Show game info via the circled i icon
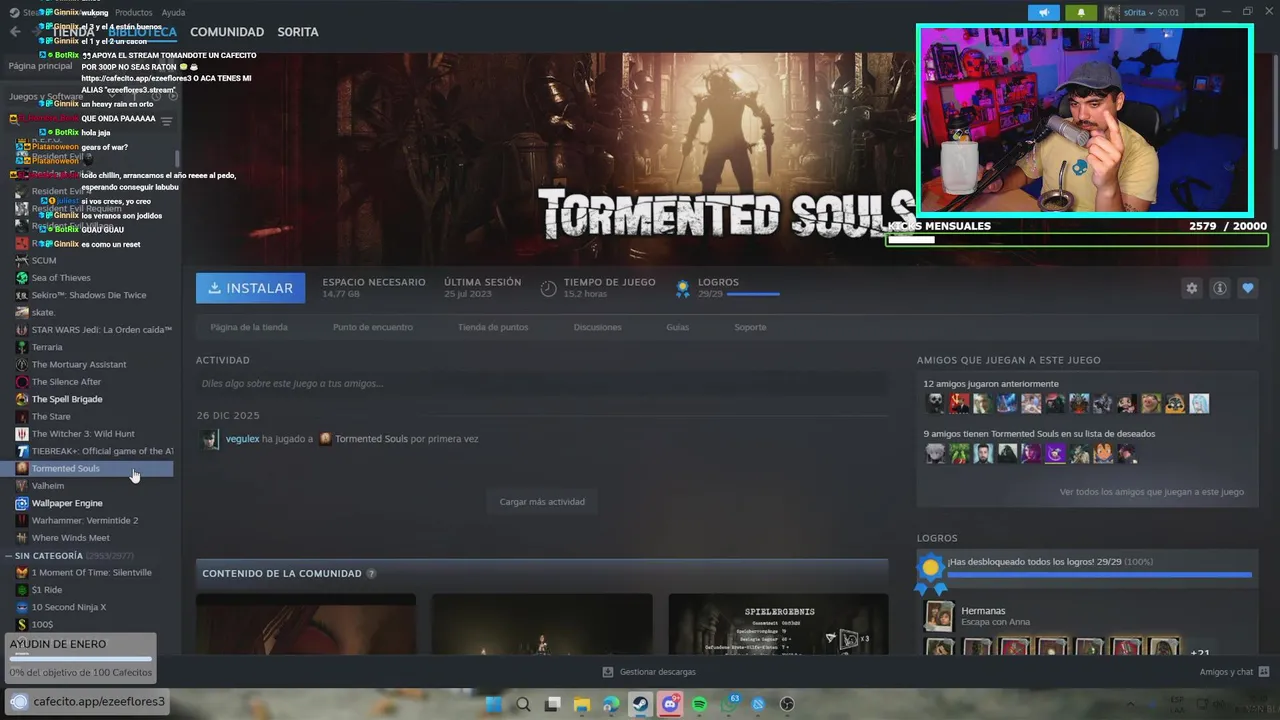This screenshot has height=720, width=1280. pos(1220,288)
